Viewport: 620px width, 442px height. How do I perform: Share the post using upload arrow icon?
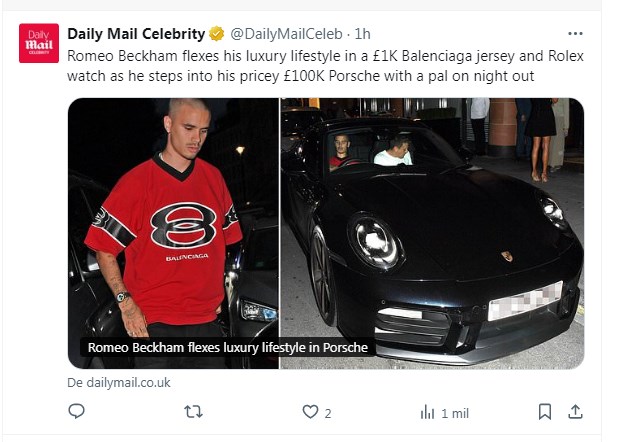[575, 412]
